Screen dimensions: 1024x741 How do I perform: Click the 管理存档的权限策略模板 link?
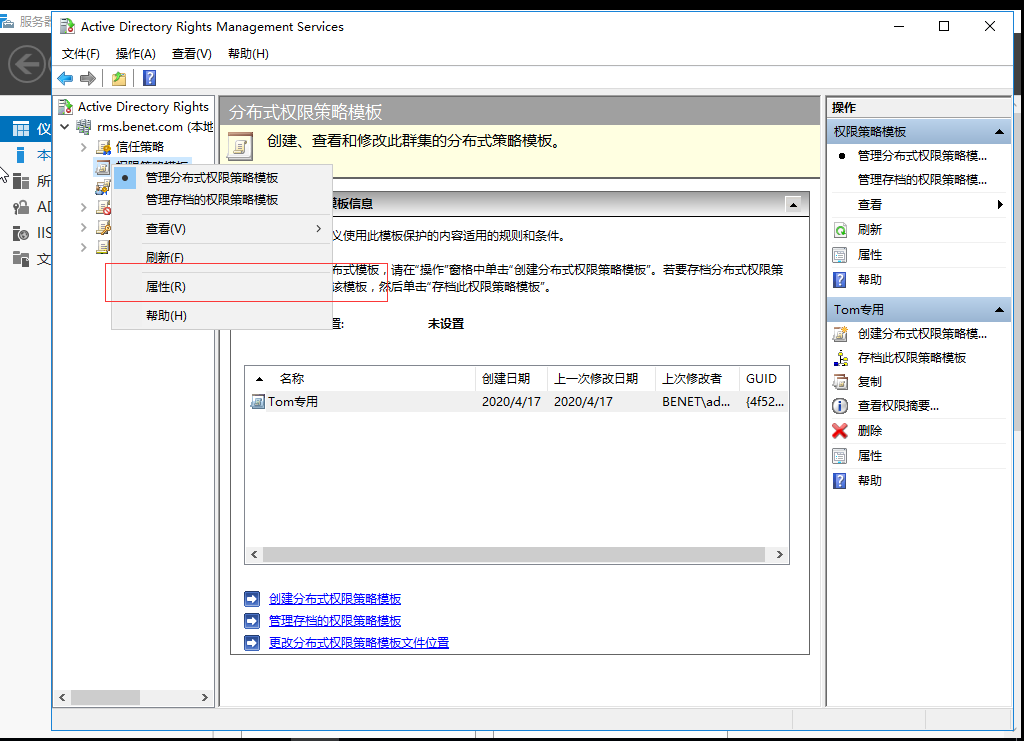pos(335,621)
